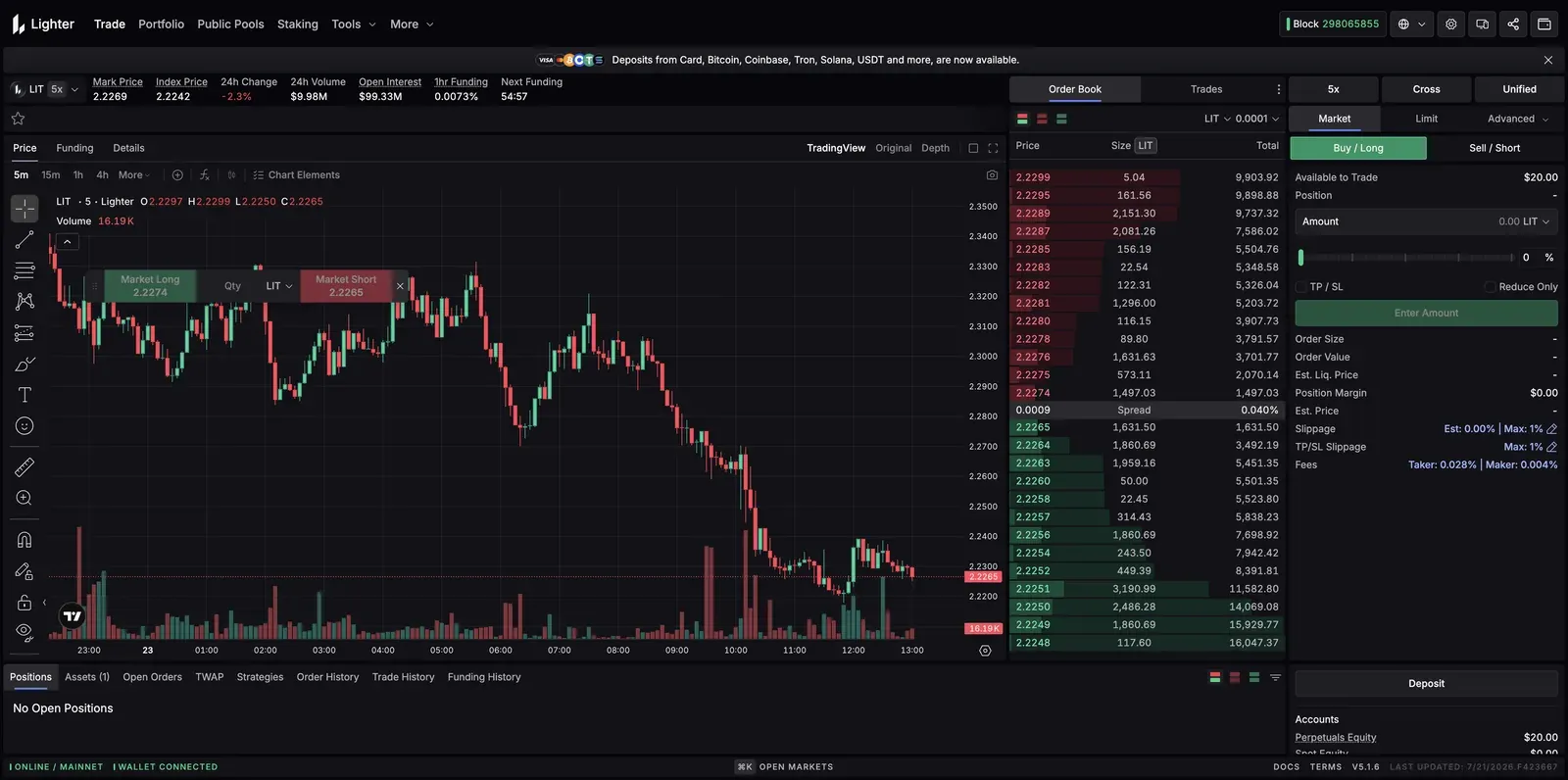Select the Text annotation tool

pos(24,395)
